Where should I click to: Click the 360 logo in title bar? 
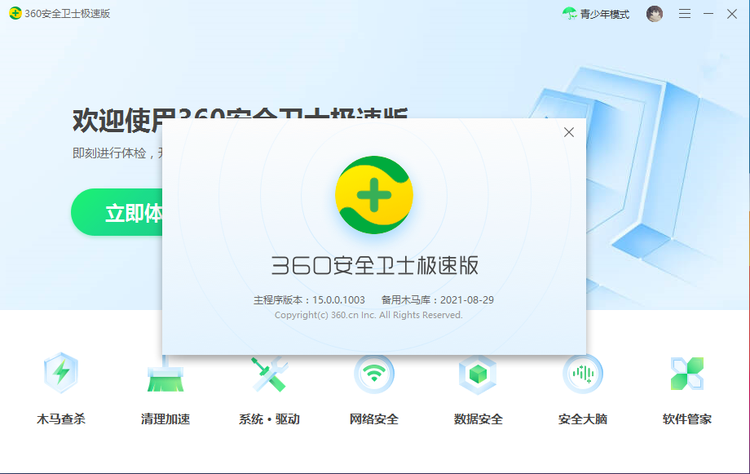tap(15, 13)
